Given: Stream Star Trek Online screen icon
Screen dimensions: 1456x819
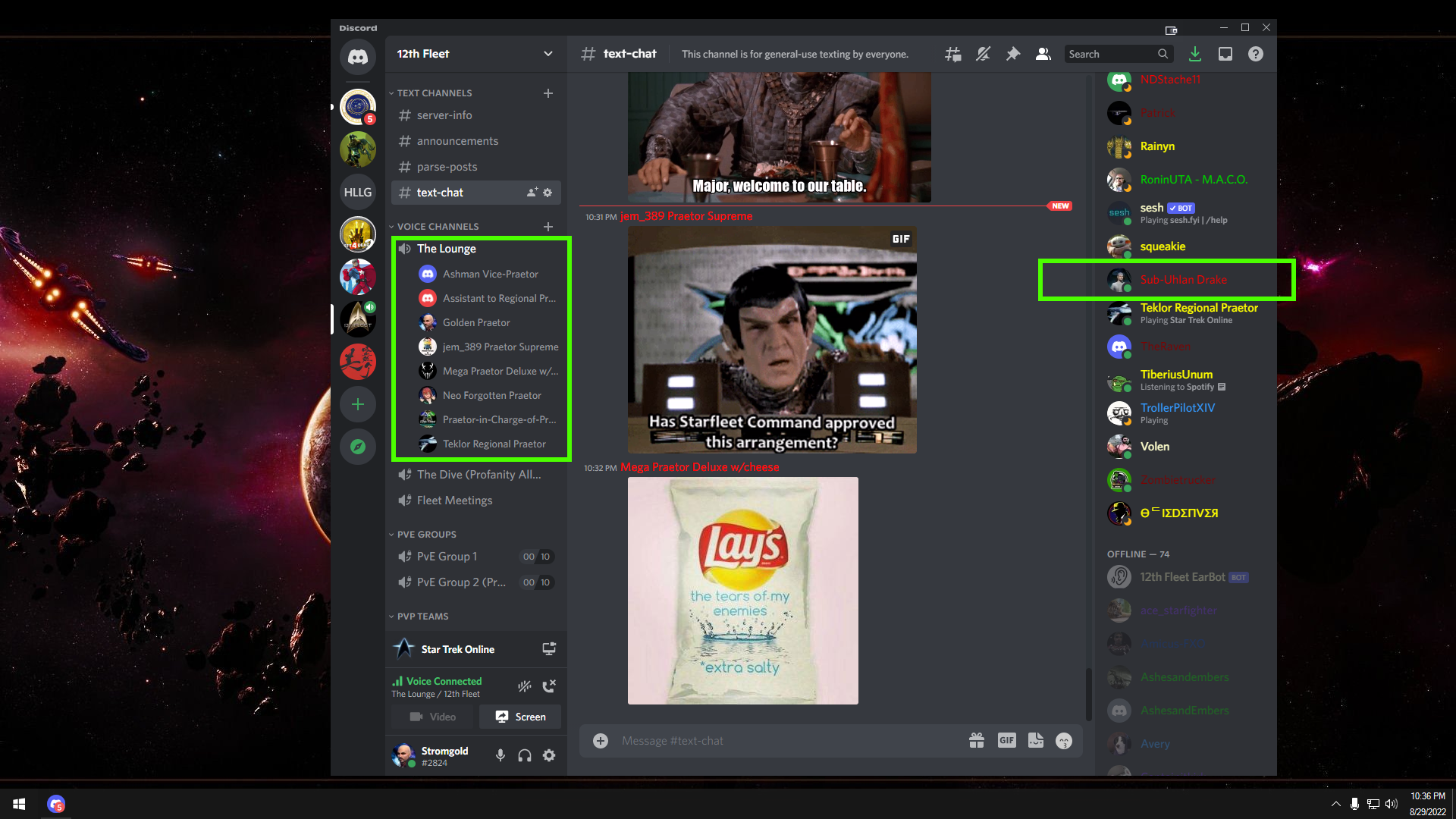Looking at the screenshot, I should point(549,649).
